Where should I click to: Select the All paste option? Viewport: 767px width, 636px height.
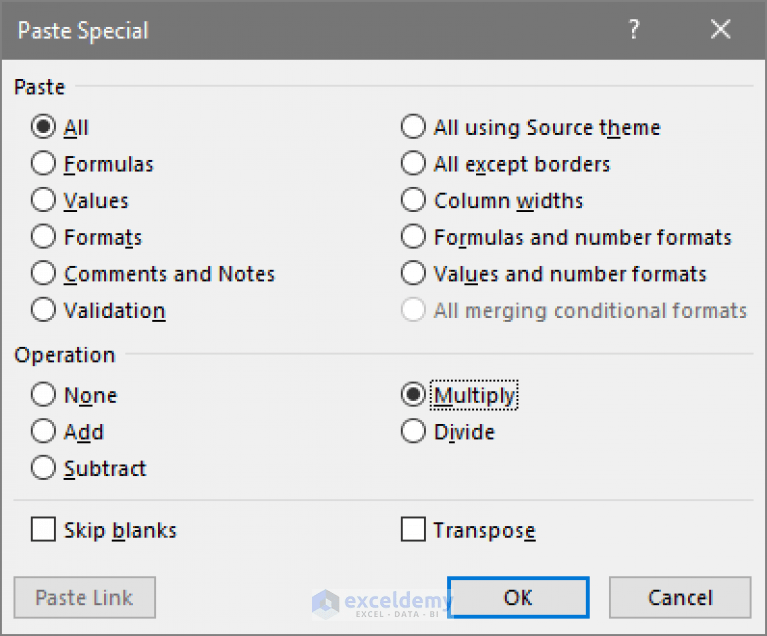point(43,128)
